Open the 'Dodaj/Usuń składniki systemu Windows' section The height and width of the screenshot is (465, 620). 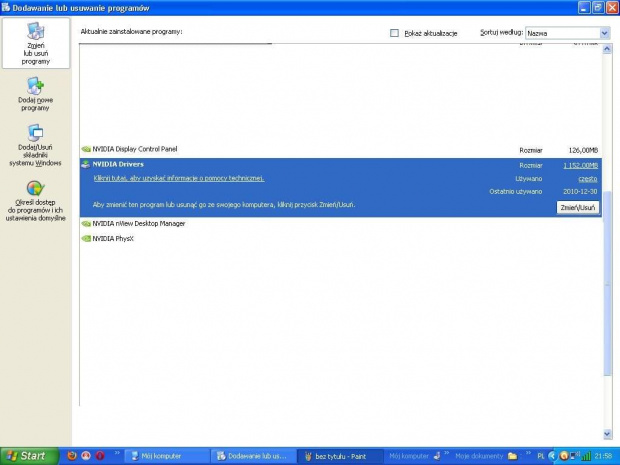click(x=36, y=145)
